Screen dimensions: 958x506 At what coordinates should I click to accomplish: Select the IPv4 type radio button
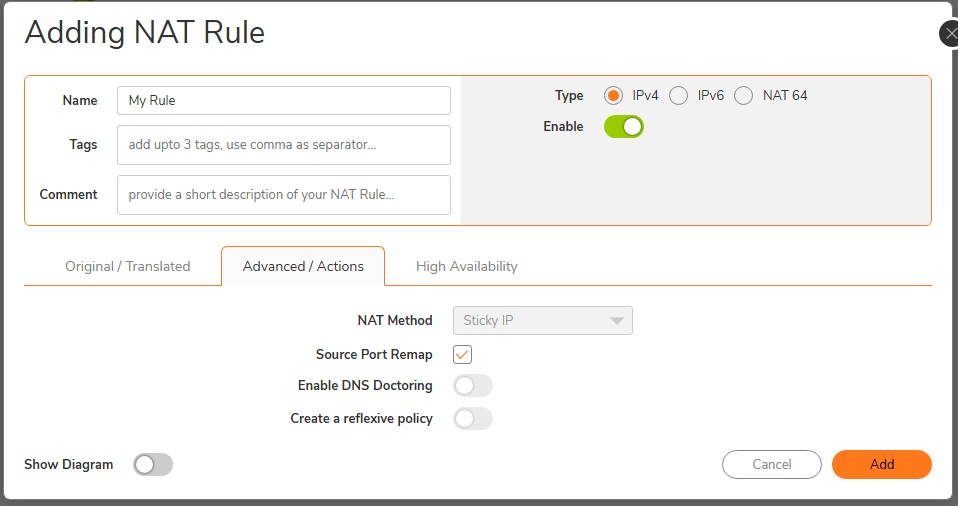pos(614,96)
